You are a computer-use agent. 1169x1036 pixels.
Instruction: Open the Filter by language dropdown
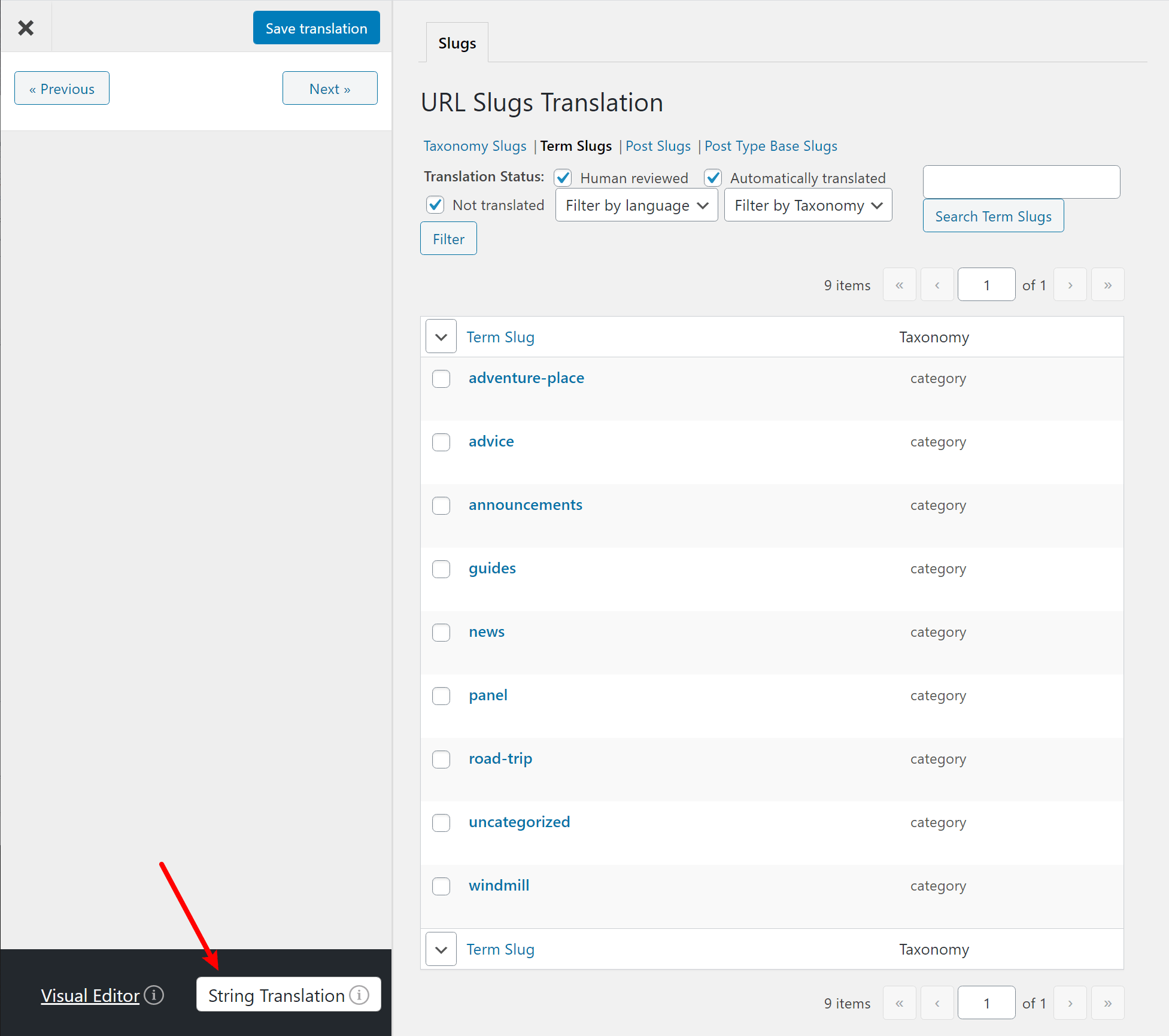[x=636, y=205]
